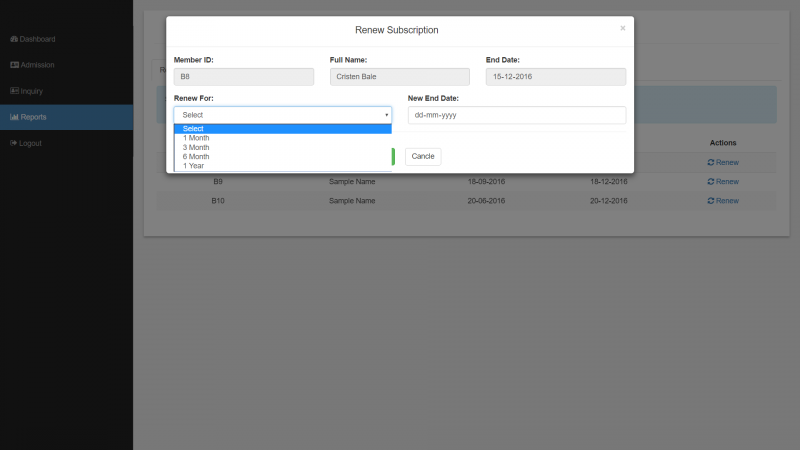The height and width of the screenshot is (450, 800).
Task: Click the Renew For dropdown box
Action: (282, 115)
